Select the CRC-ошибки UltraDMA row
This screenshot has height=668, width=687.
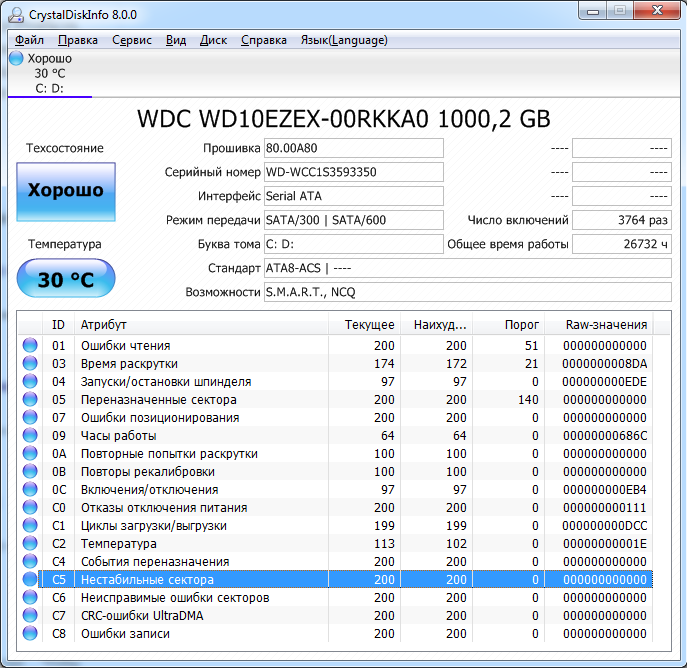[335, 615]
